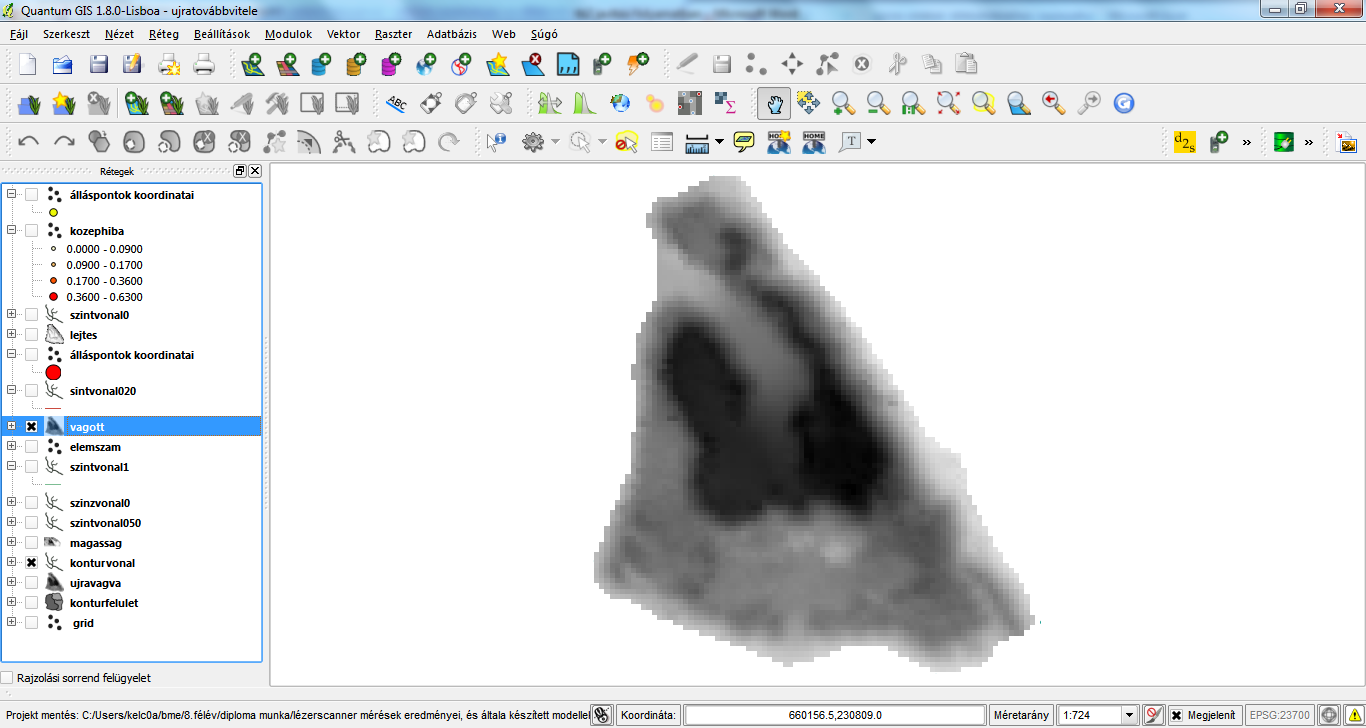Click the yellow circle symbol swatch
This screenshot has width=1366, height=728.
pyautogui.click(x=53, y=212)
